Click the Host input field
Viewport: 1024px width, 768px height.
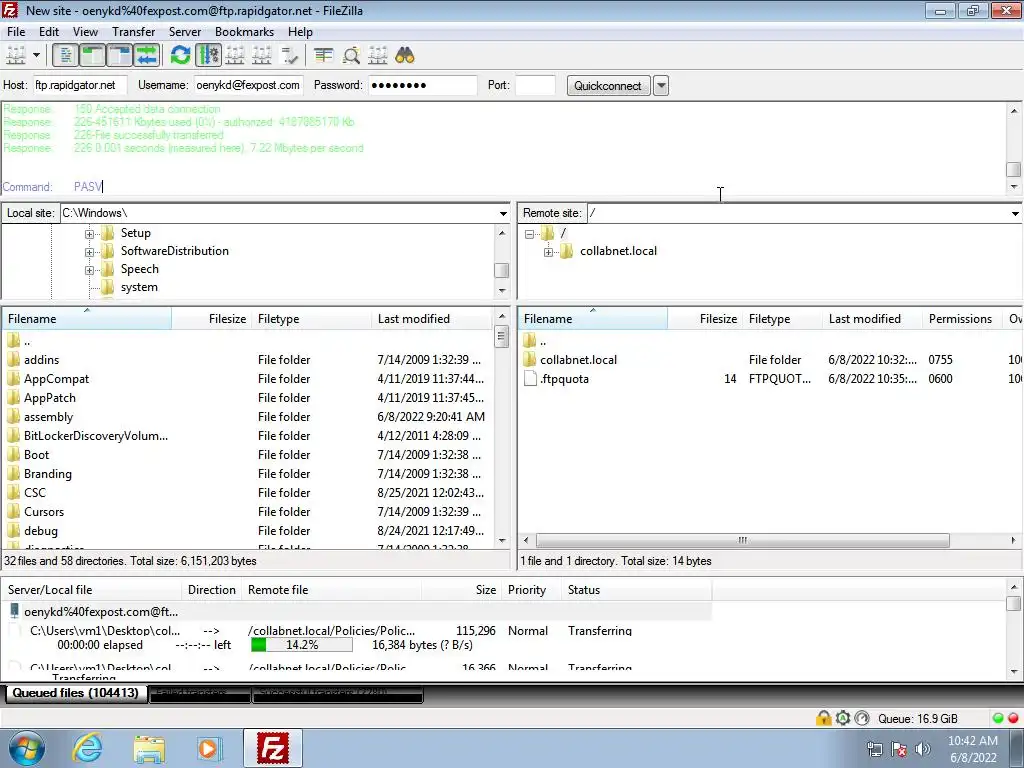pos(79,85)
